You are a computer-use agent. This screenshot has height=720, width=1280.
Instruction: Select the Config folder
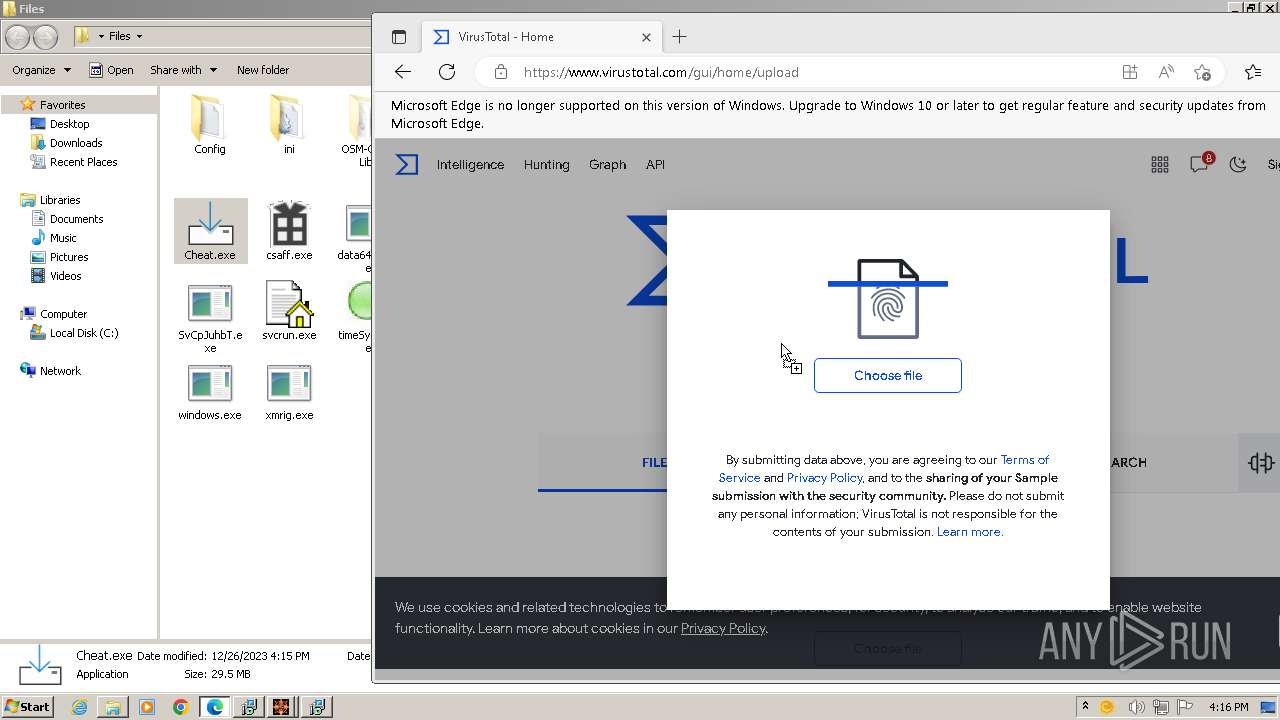[210, 124]
